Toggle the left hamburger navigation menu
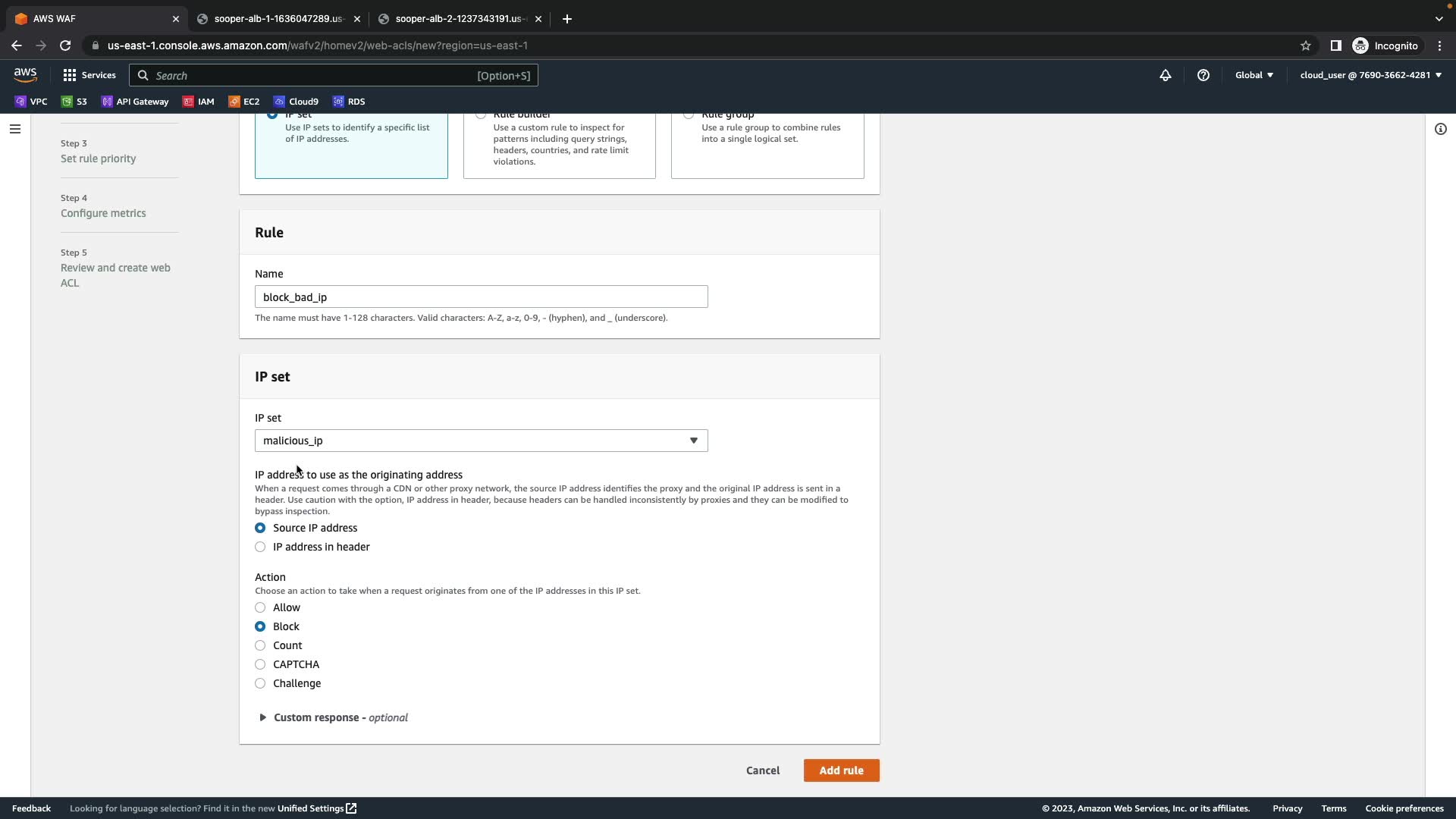 point(14,129)
